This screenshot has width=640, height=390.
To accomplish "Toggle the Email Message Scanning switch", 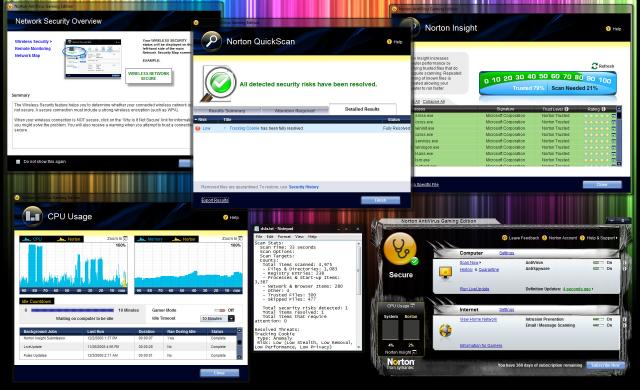I will [598, 326].
